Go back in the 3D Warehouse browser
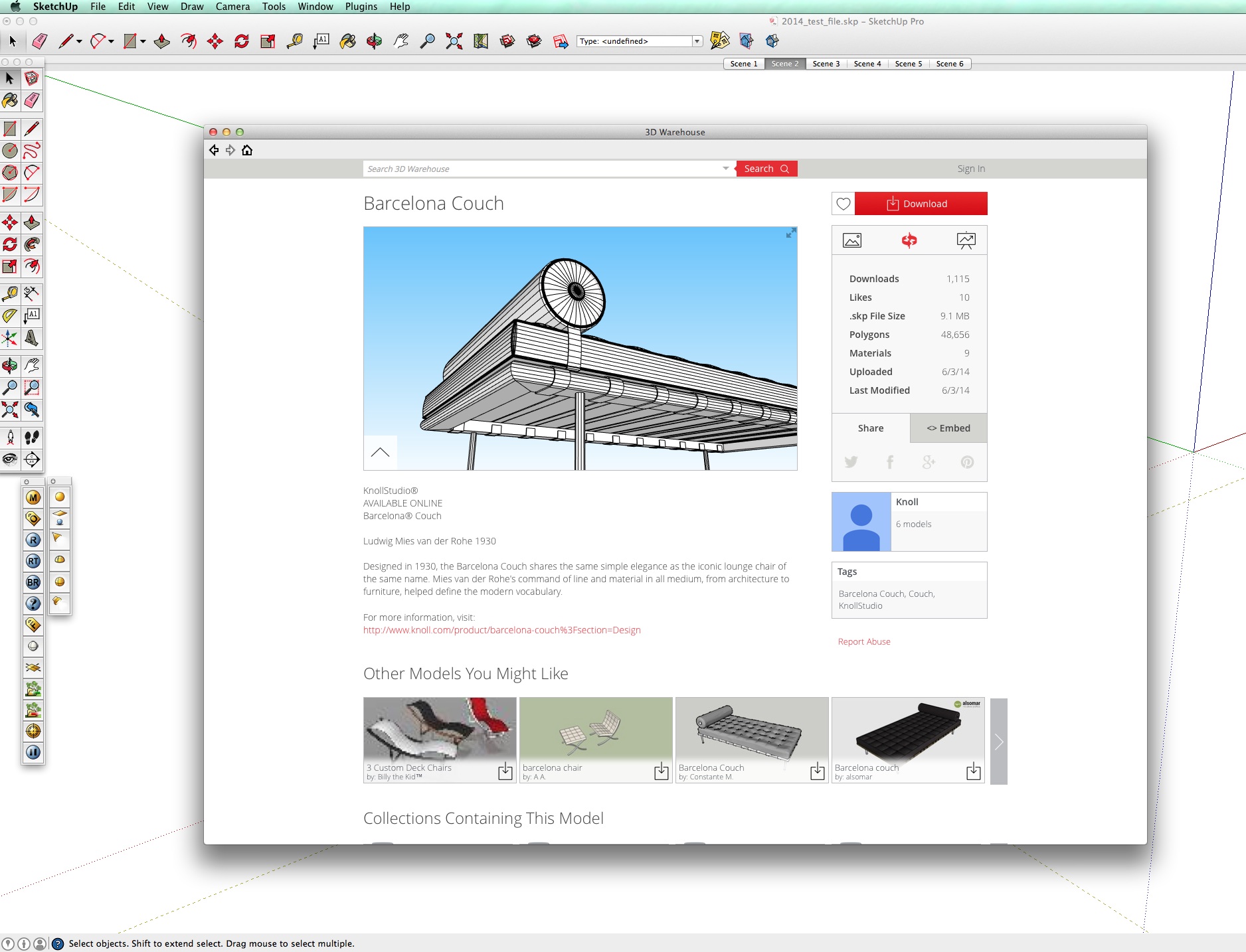The width and height of the screenshot is (1246, 952). click(214, 150)
